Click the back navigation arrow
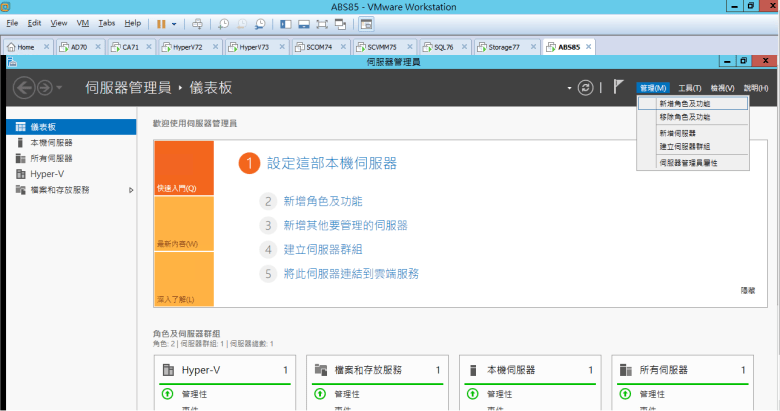Image resolution: width=780 pixels, height=411 pixels. click(x=23, y=88)
